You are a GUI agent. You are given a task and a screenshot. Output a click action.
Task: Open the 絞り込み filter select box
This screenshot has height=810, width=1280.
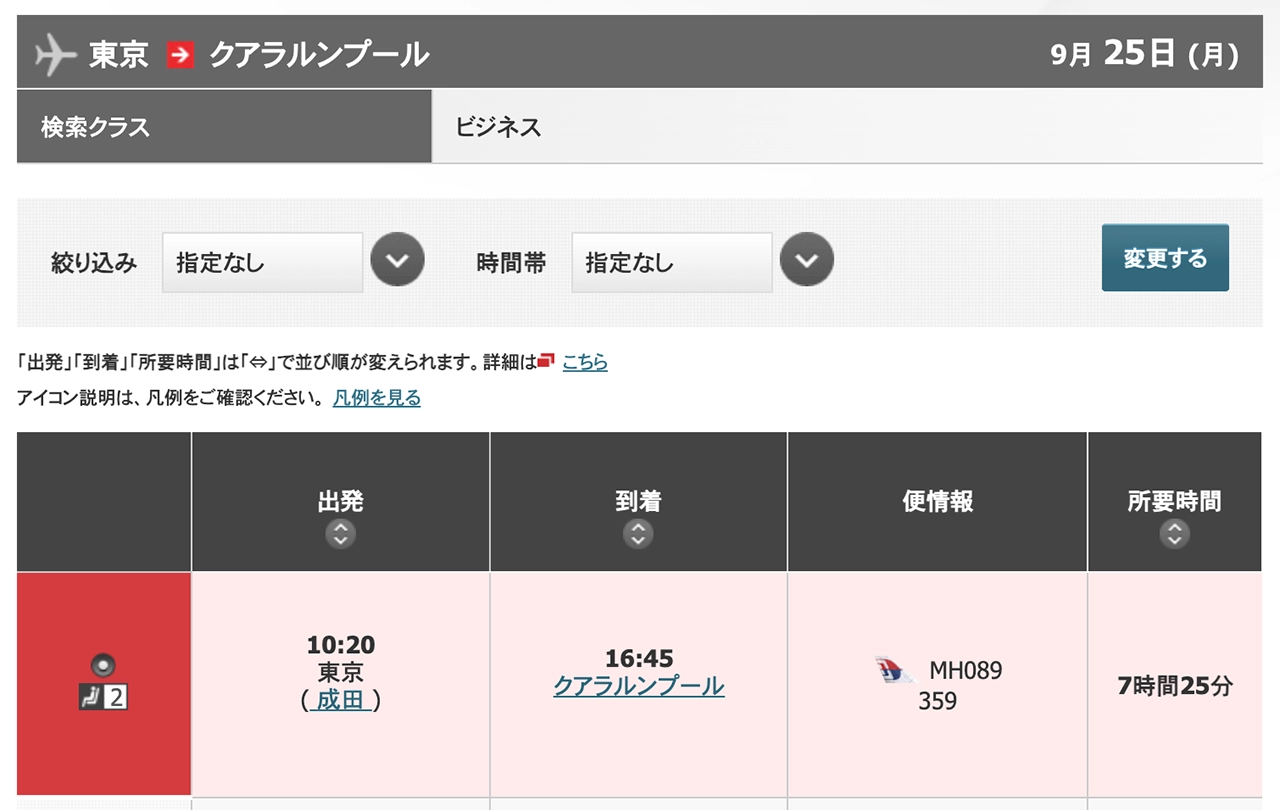(262, 263)
